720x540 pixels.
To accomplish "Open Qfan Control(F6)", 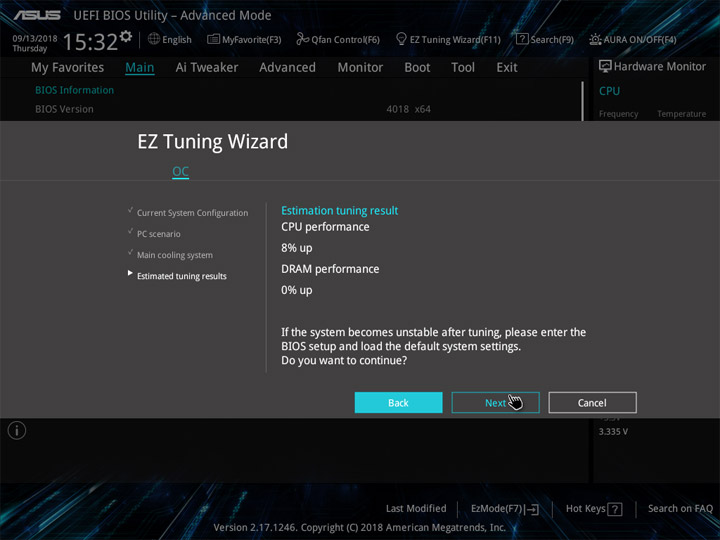I will (338, 39).
